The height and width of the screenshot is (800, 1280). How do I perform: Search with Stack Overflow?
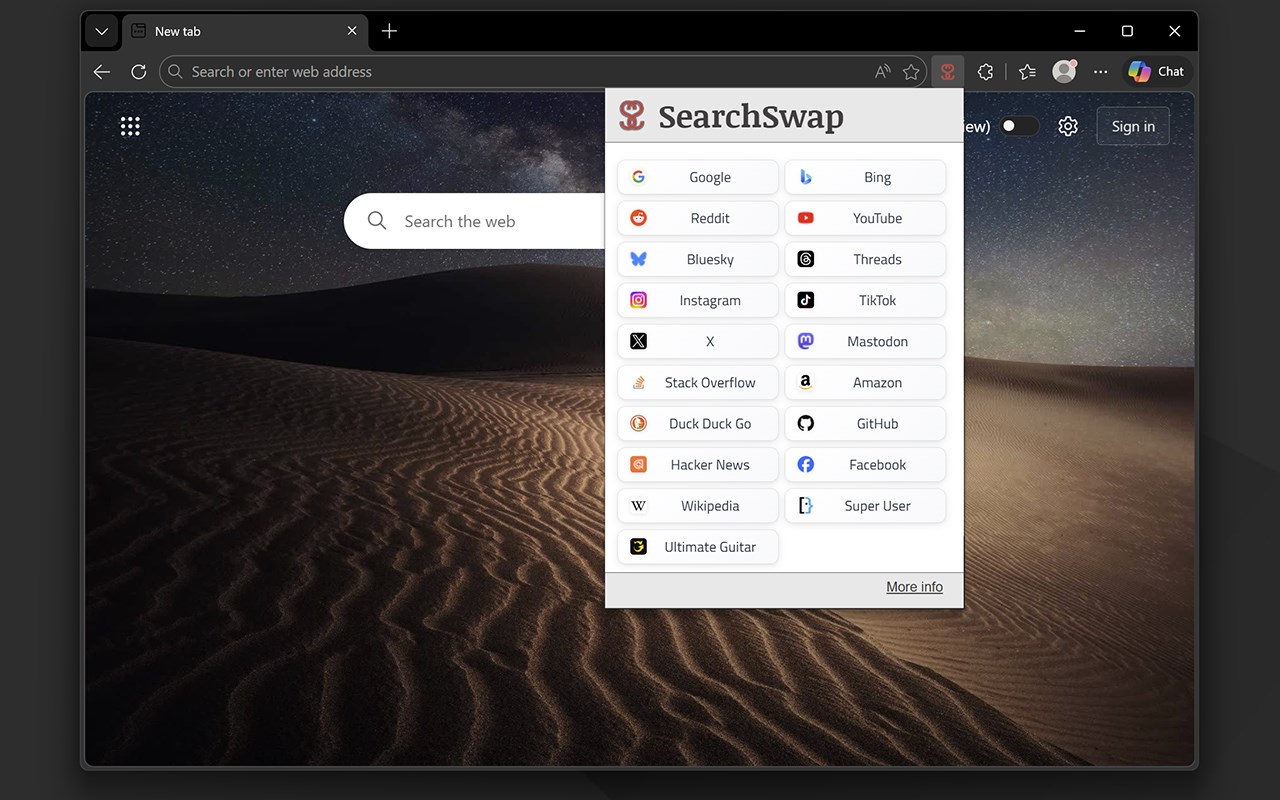(698, 382)
